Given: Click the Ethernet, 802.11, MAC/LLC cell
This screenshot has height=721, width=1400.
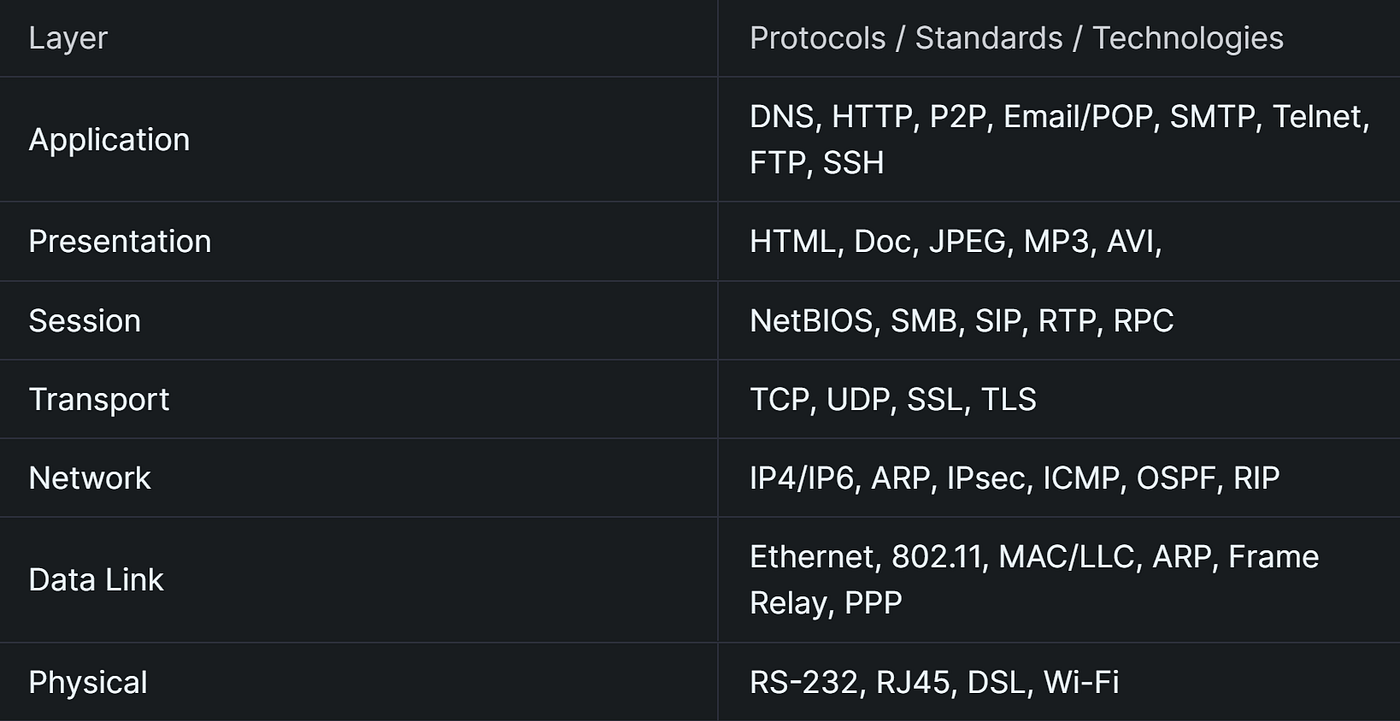Looking at the screenshot, I should pos(1059,579).
